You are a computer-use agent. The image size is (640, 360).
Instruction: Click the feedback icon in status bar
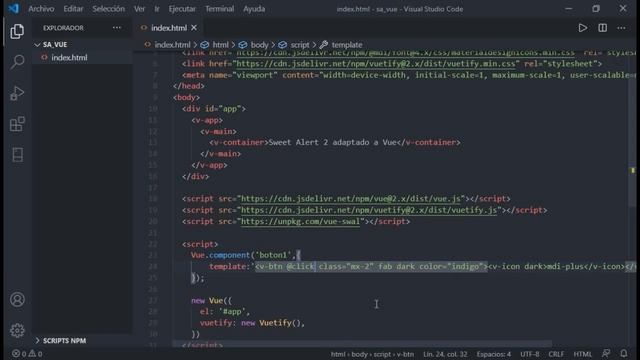(606, 353)
